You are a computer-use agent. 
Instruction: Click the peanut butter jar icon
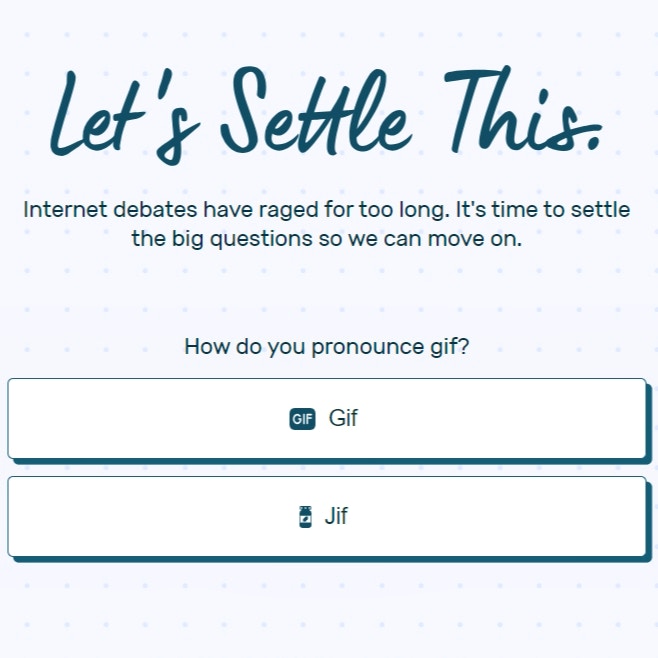click(x=305, y=517)
